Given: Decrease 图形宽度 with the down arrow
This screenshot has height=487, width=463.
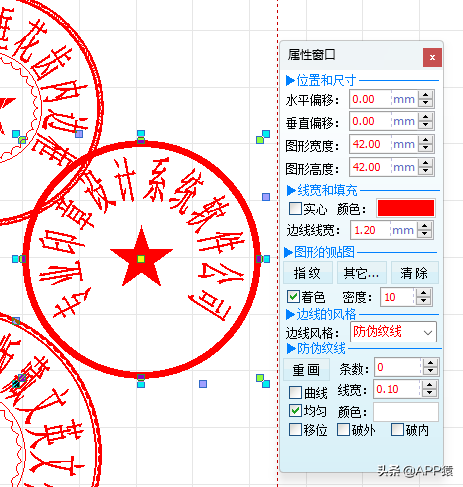Looking at the screenshot, I should pyautogui.click(x=426, y=148).
